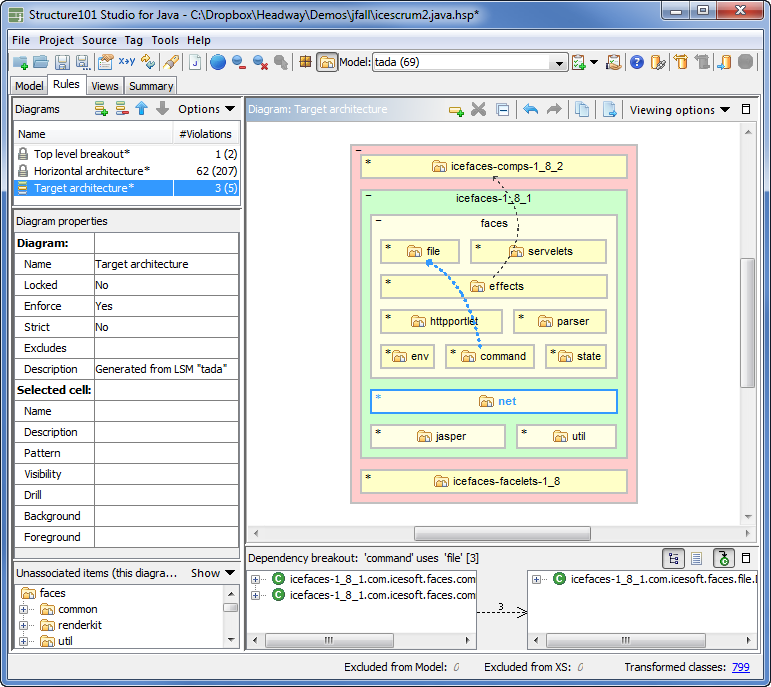The width and height of the screenshot is (771, 687).
Task: Click the collapse cell icon in diagram toolbar
Action: (x=503, y=110)
